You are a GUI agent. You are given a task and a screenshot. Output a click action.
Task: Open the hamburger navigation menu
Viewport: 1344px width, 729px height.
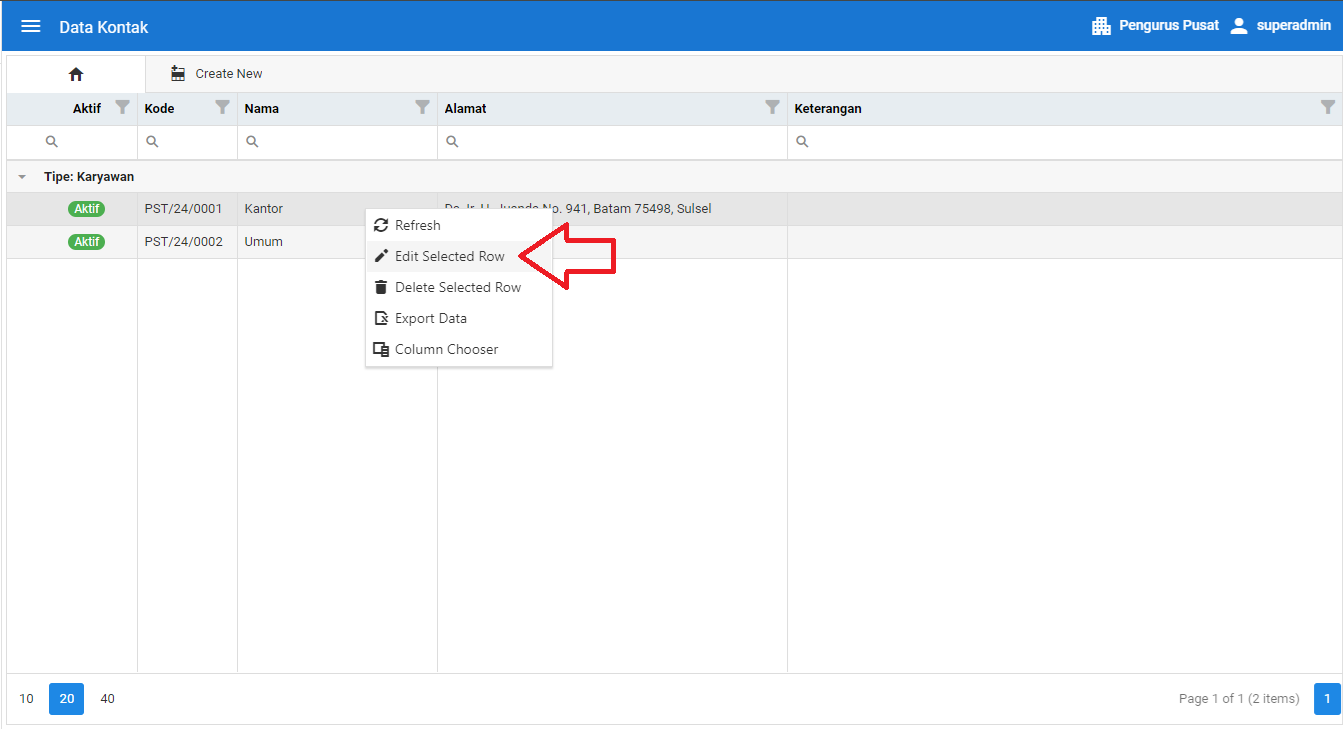(31, 27)
